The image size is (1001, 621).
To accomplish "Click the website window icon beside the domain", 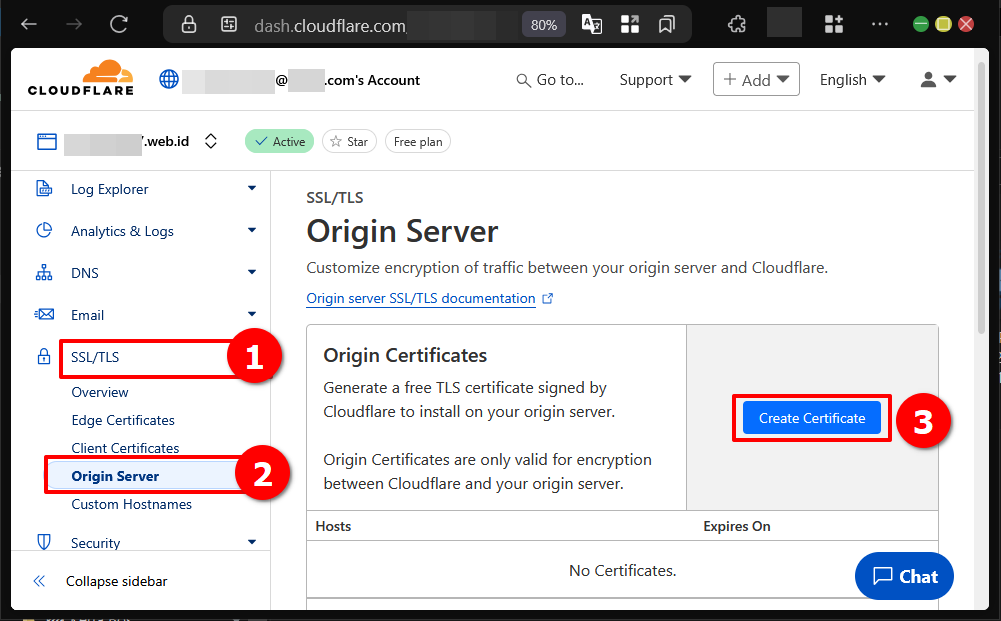I will [x=47, y=142].
